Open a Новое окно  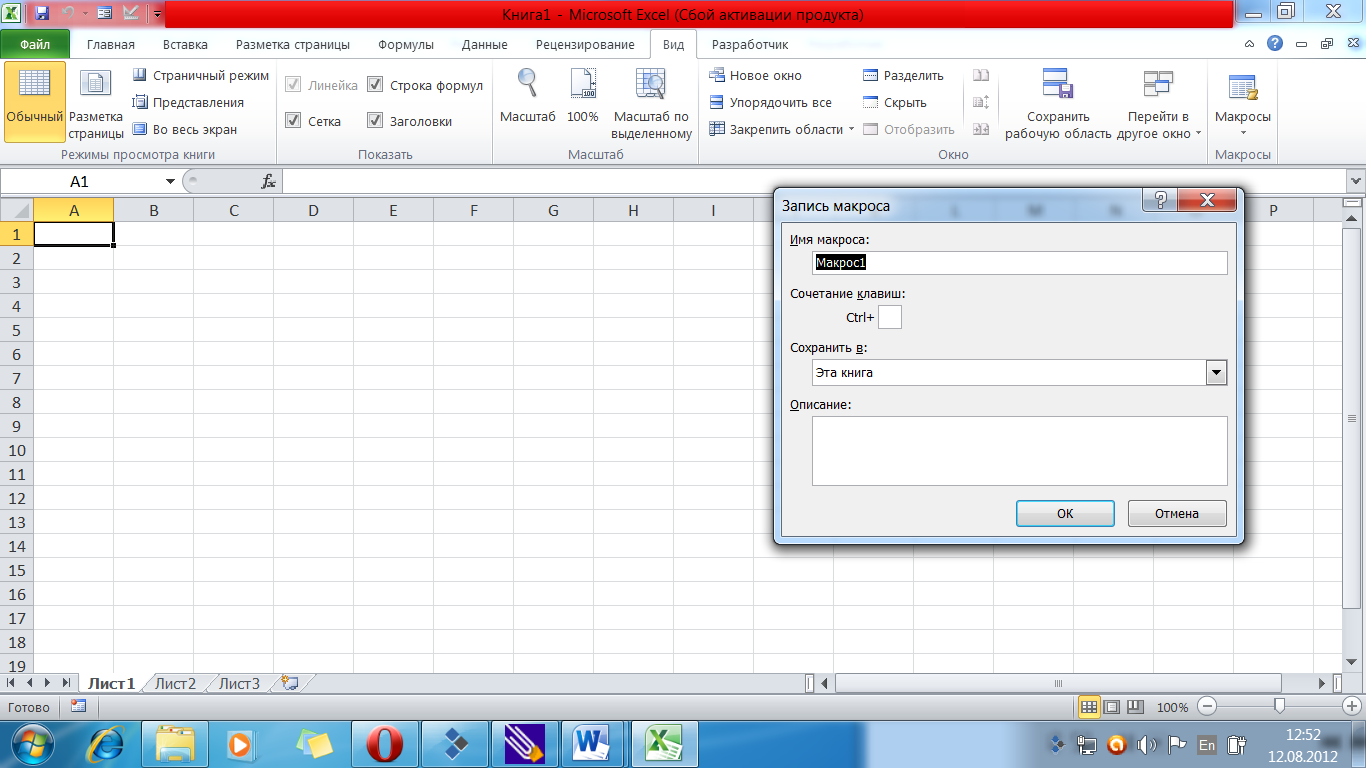(x=755, y=76)
